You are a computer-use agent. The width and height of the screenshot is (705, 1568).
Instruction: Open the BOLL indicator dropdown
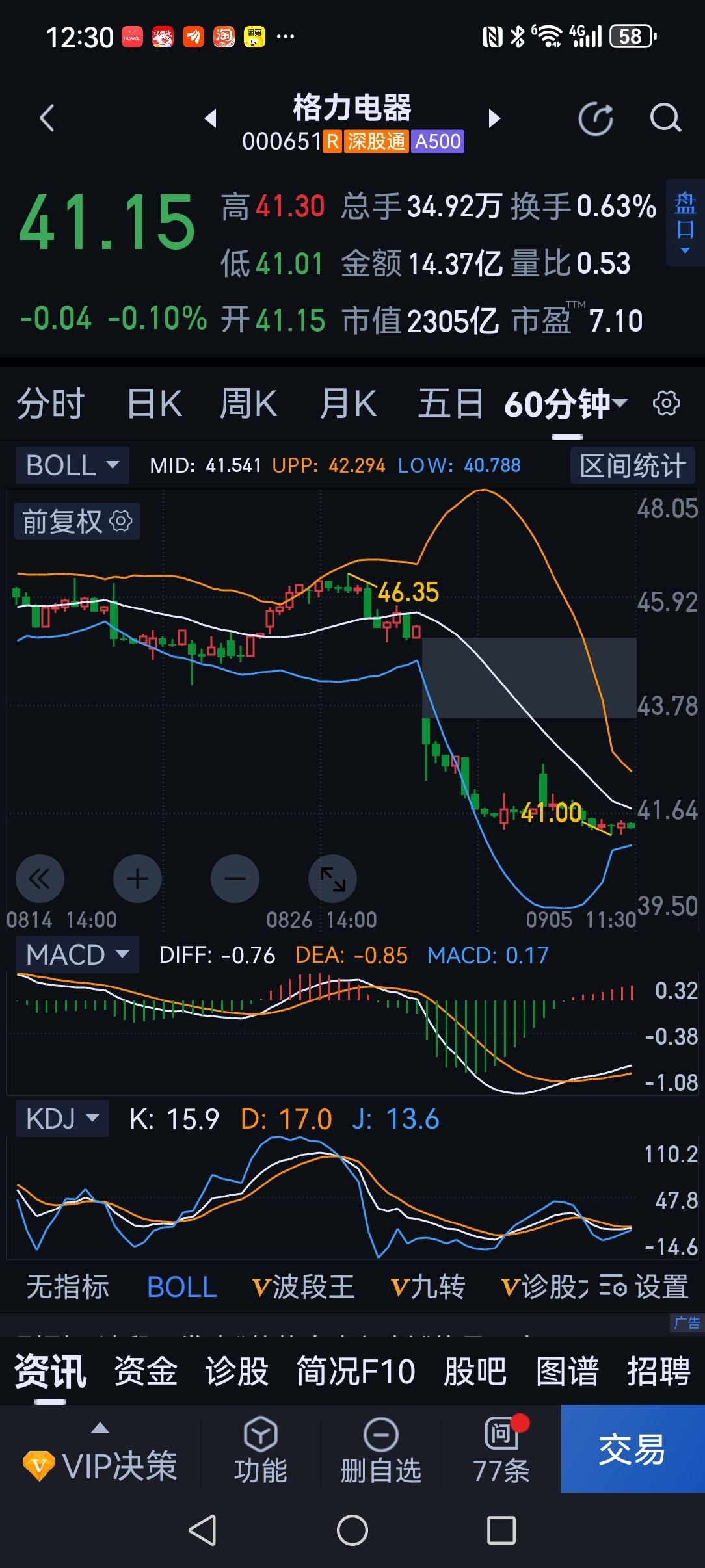tap(72, 465)
